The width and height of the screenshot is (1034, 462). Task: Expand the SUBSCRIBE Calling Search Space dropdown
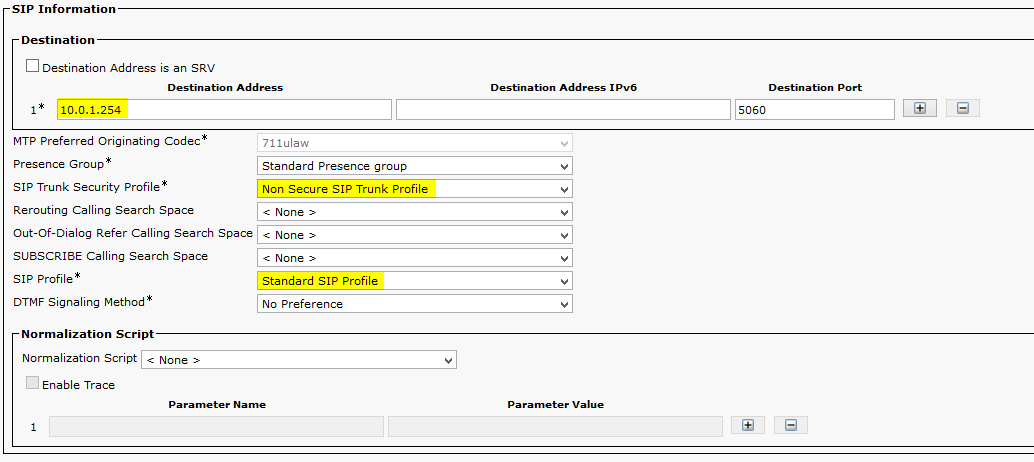[x=415, y=258]
